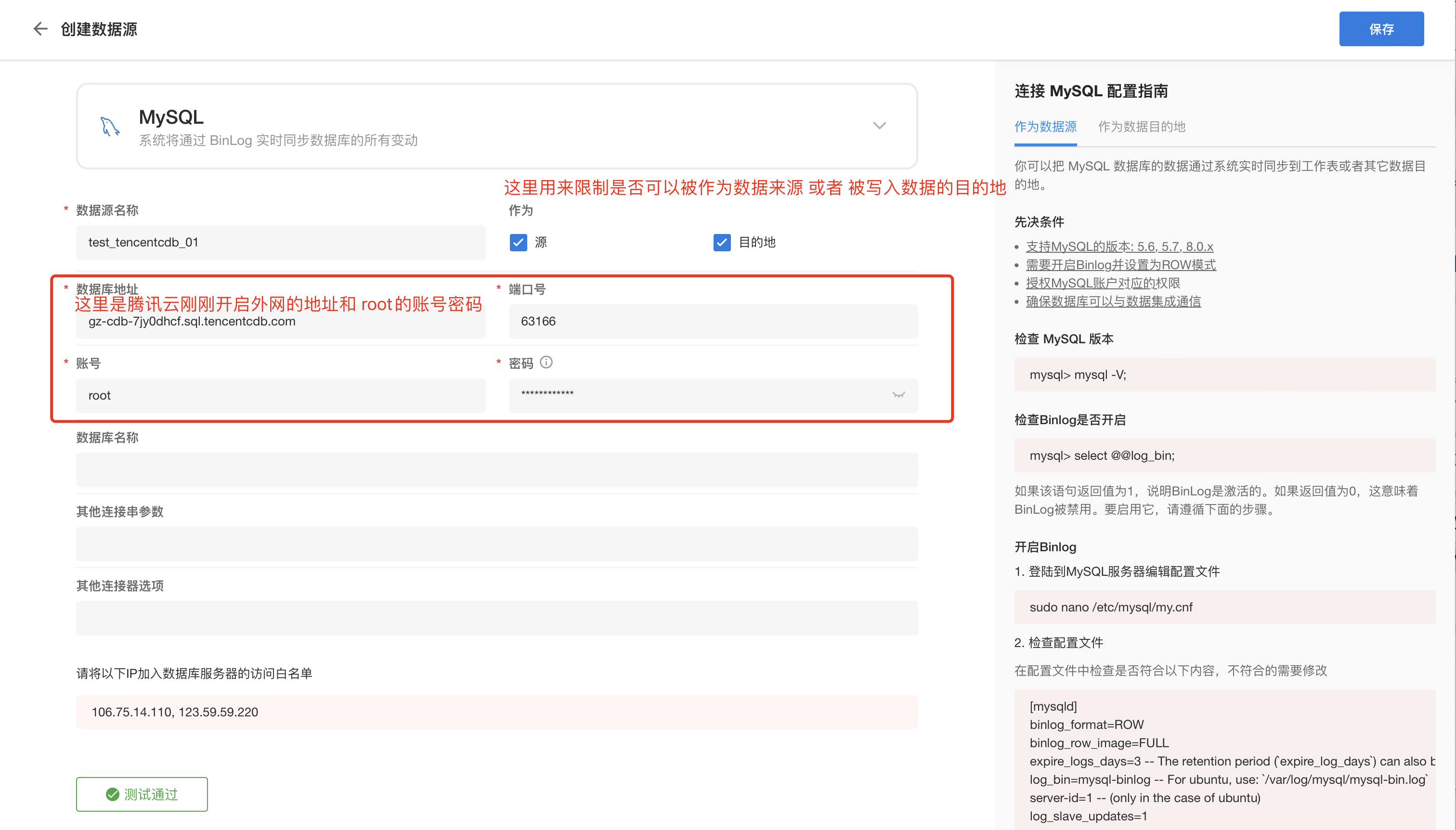This screenshot has width=1456, height=830.
Task: Click the 端口号 input field
Action: (713, 322)
